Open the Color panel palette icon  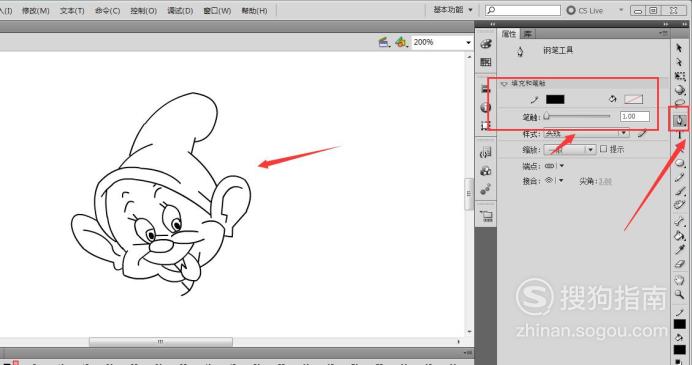point(485,43)
